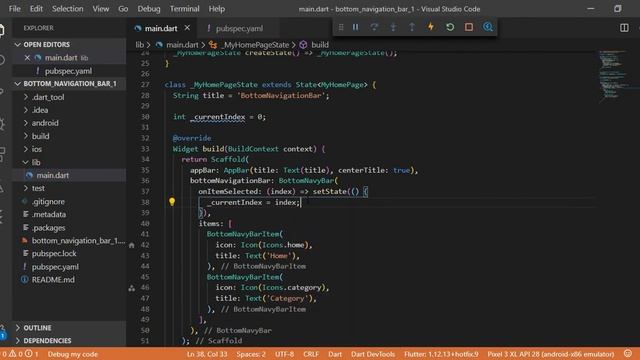Open the Debug menu

(x=149, y=9)
